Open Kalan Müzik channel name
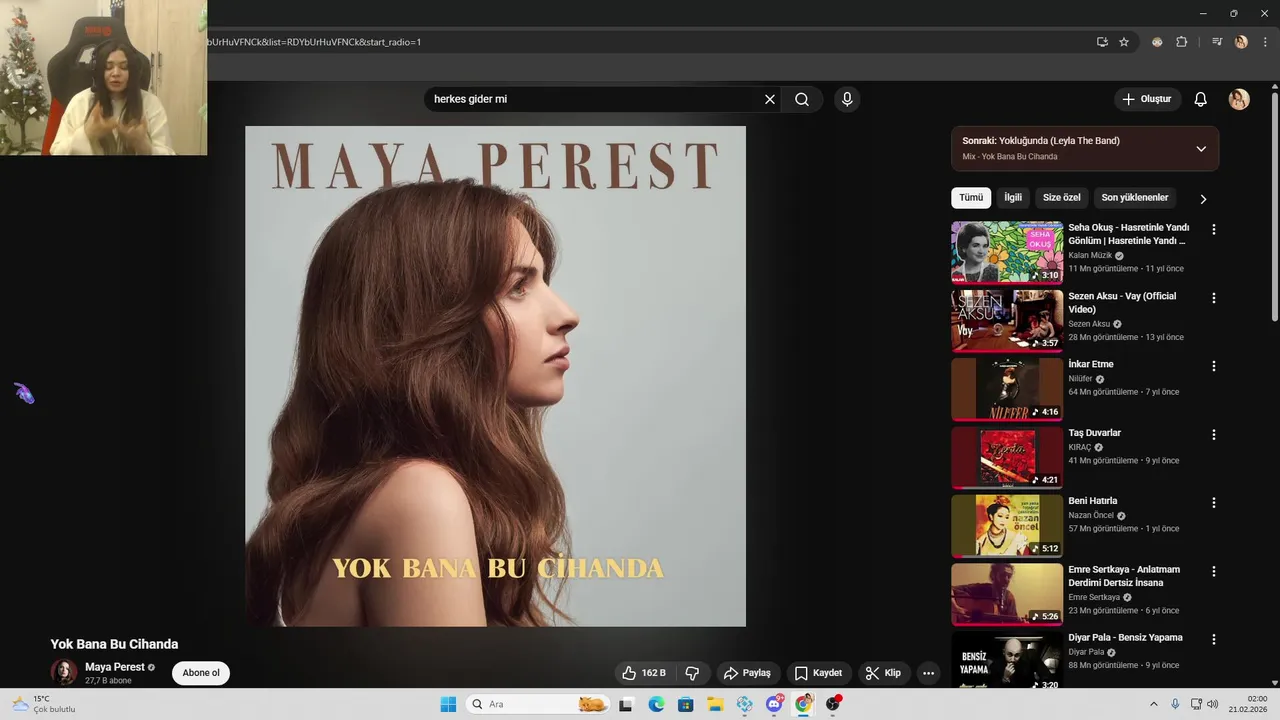 click(1090, 255)
